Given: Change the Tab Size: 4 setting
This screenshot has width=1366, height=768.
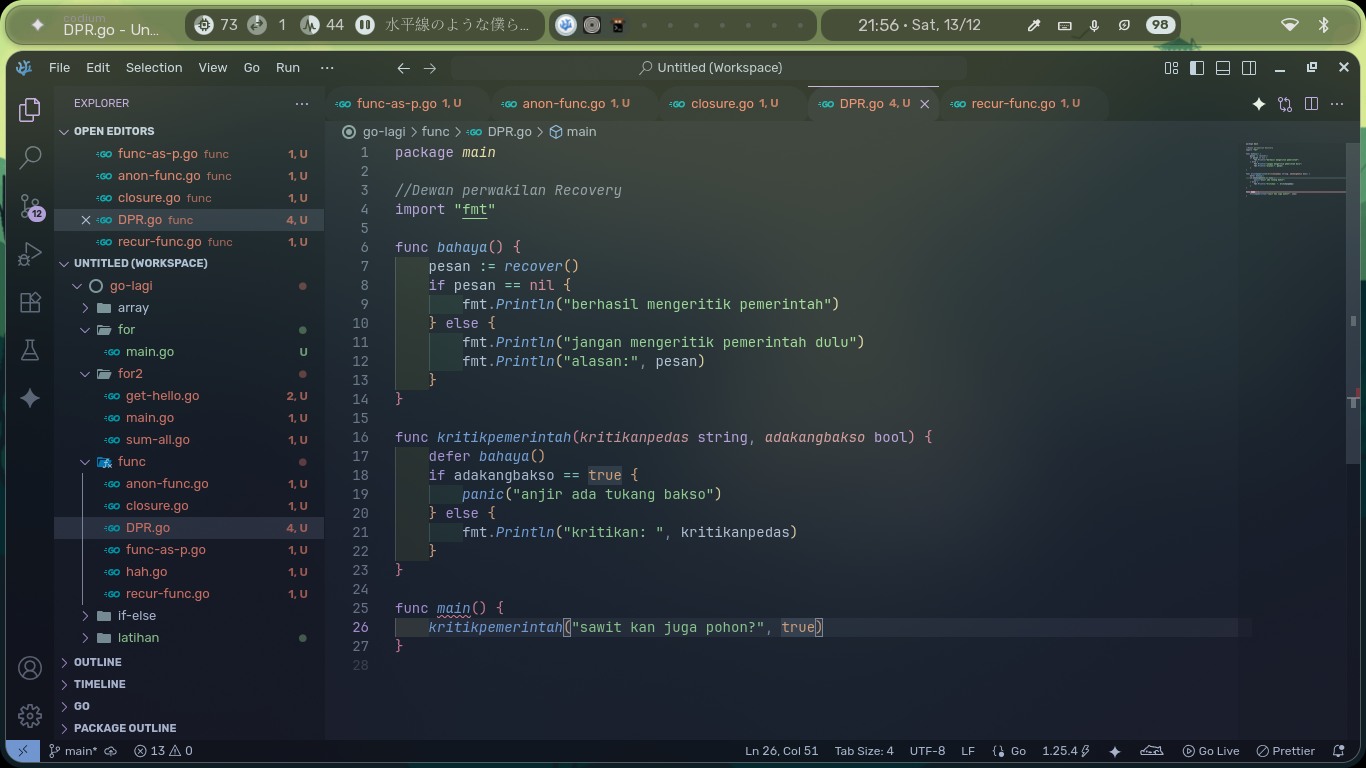Looking at the screenshot, I should coord(864,751).
